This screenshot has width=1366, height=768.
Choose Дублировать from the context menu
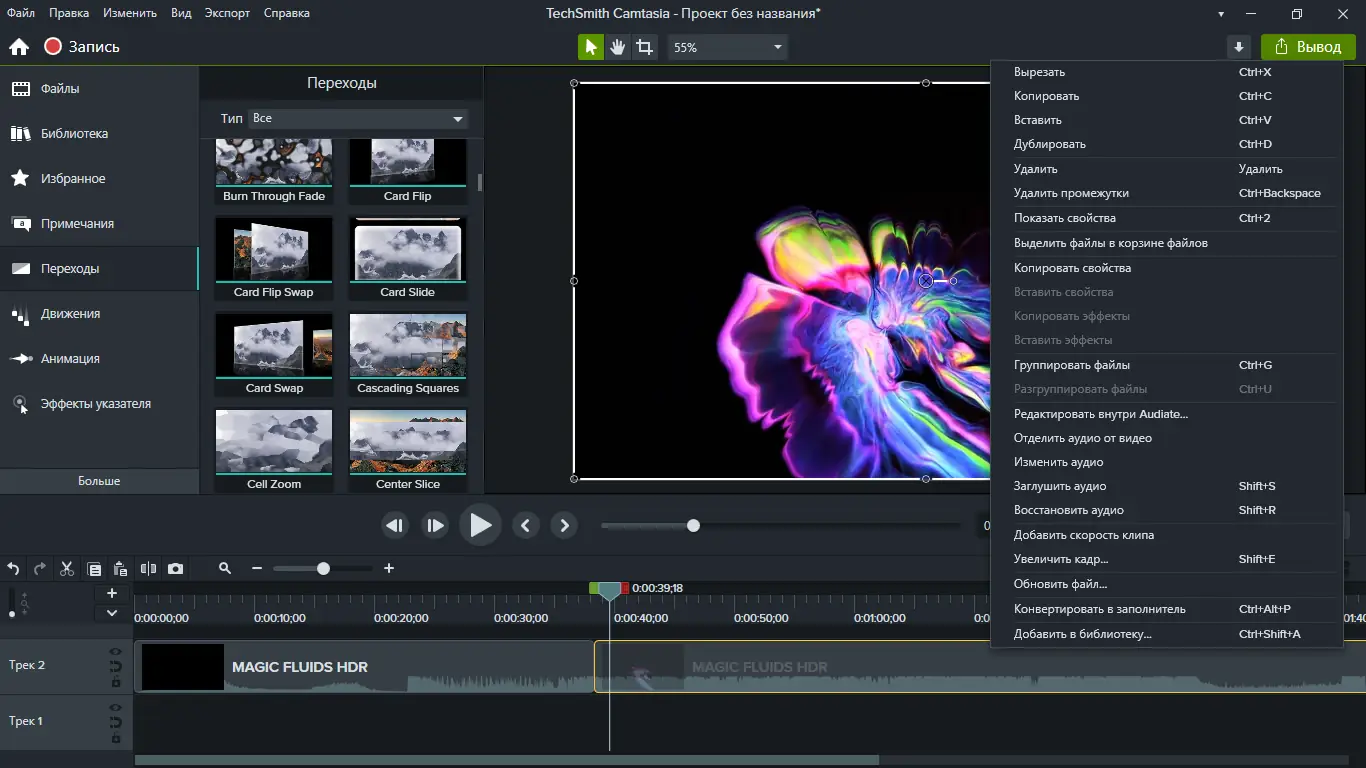[x=1049, y=144]
